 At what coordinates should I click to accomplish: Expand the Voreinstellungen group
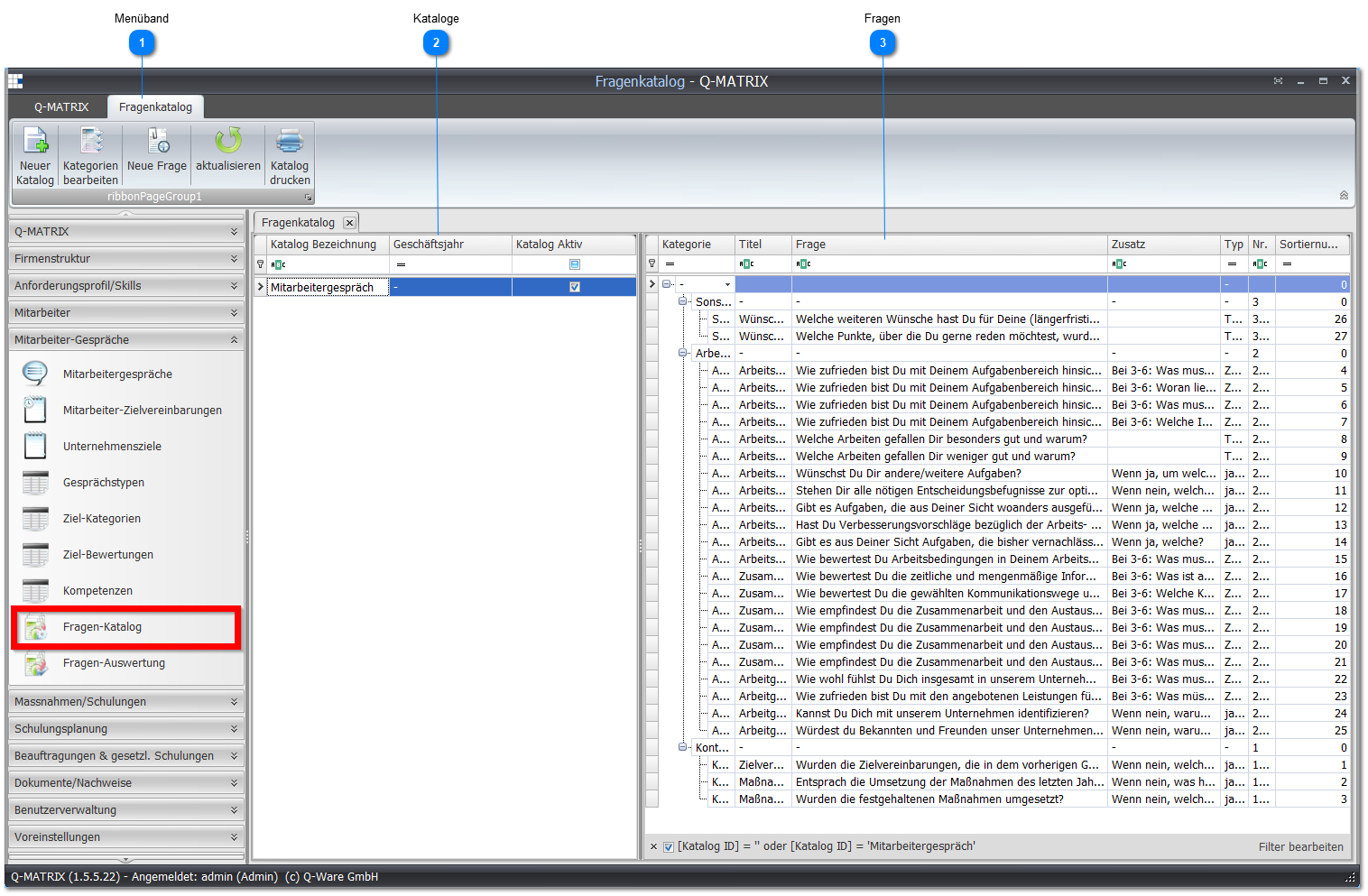[126, 837]
